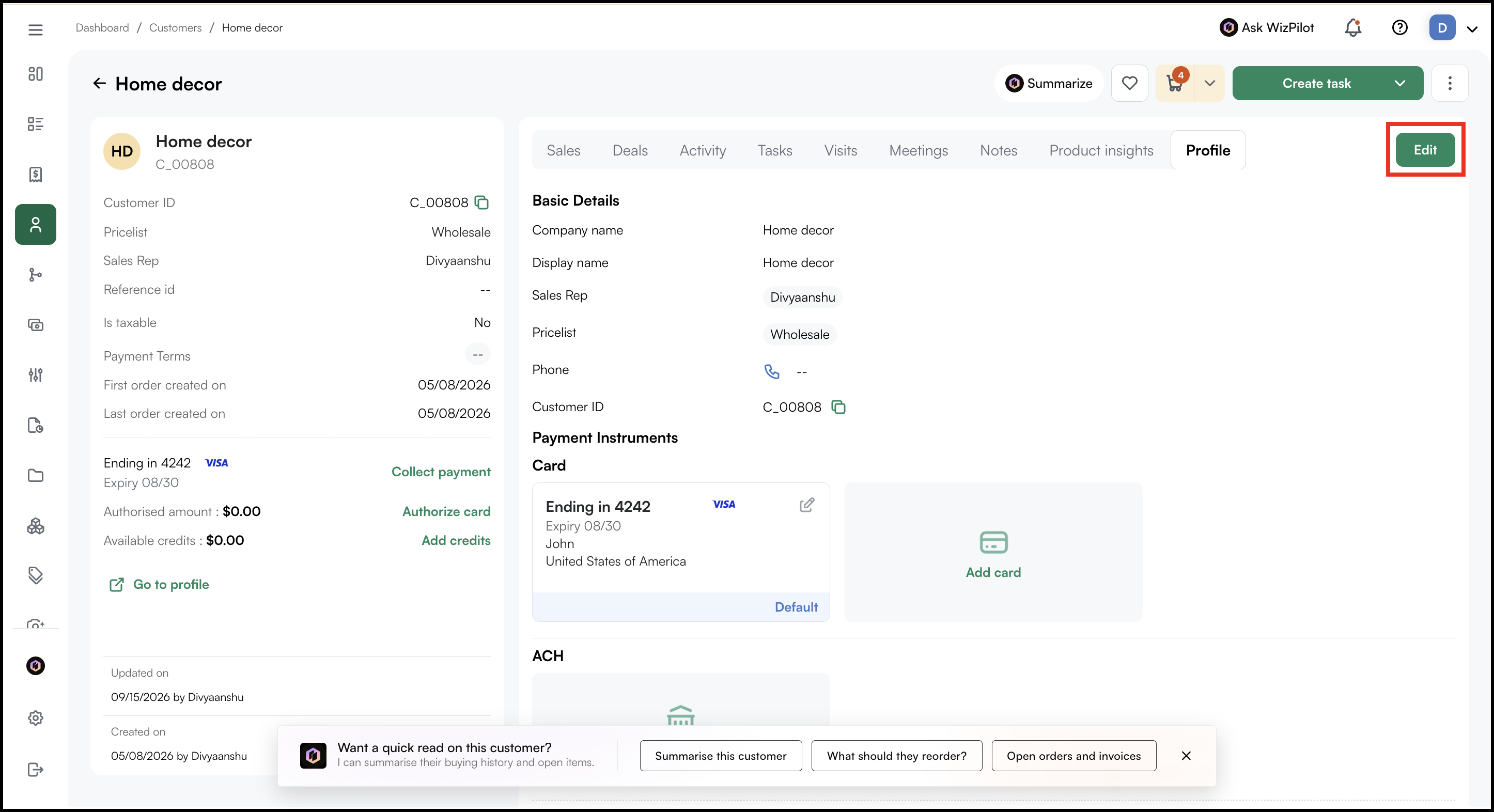Open the folder sidebar icon

click(35, 476)
